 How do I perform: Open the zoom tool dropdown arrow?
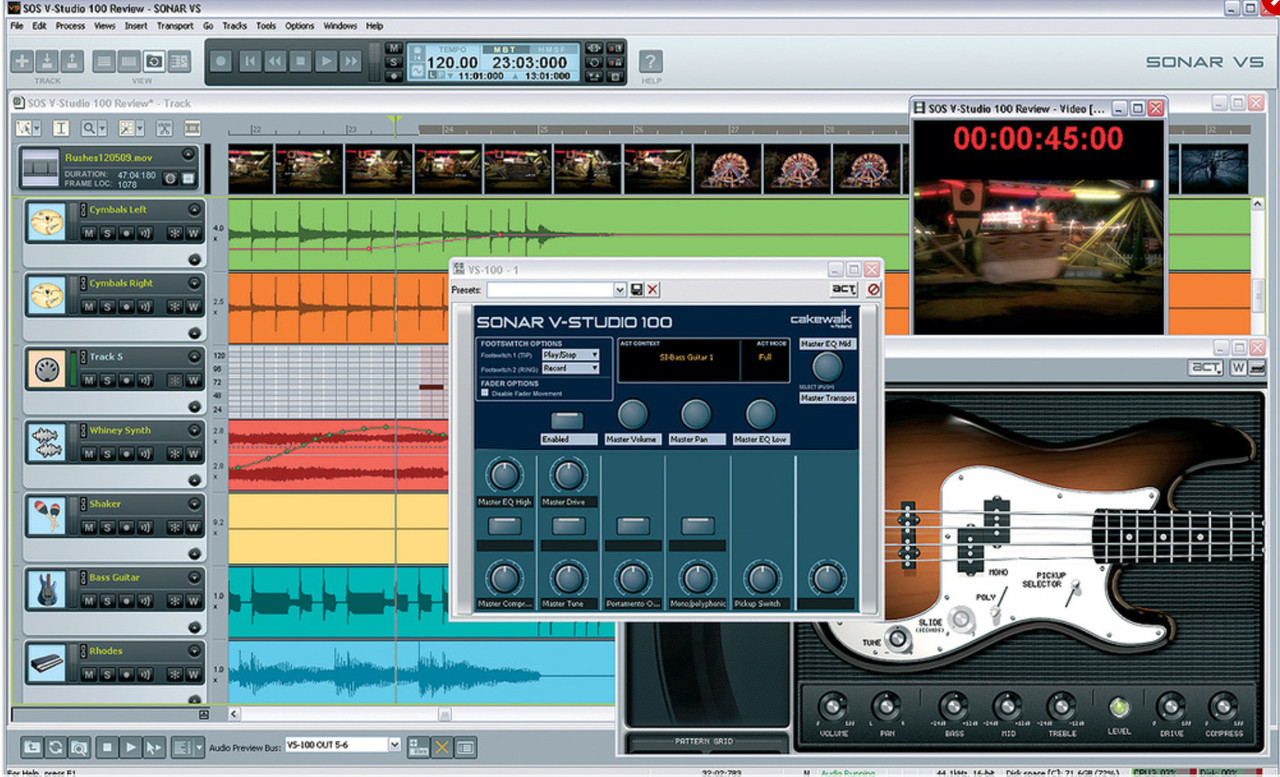[x=102, y=129]
